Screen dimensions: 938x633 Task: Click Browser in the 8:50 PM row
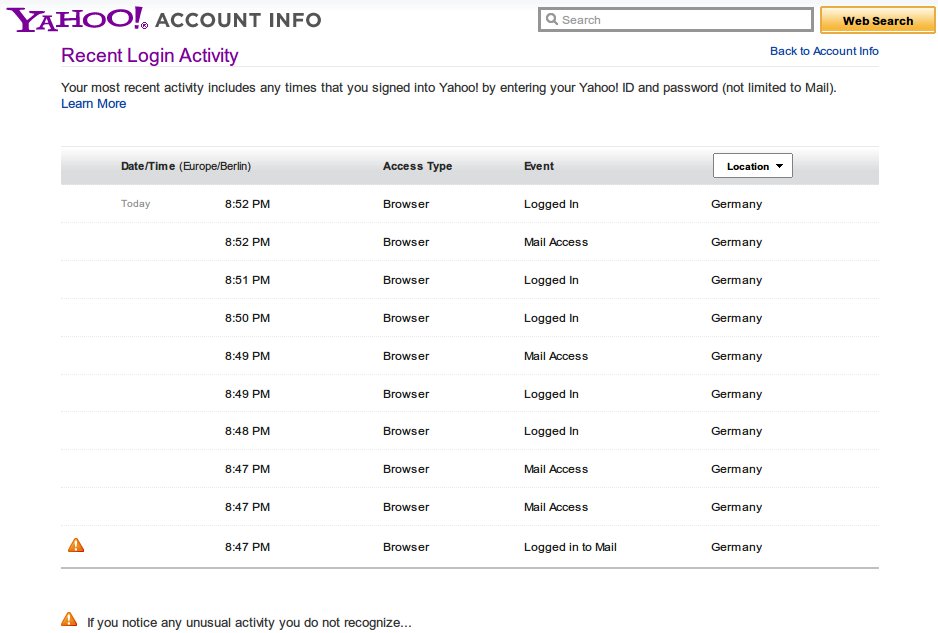(x=406, y=318)
